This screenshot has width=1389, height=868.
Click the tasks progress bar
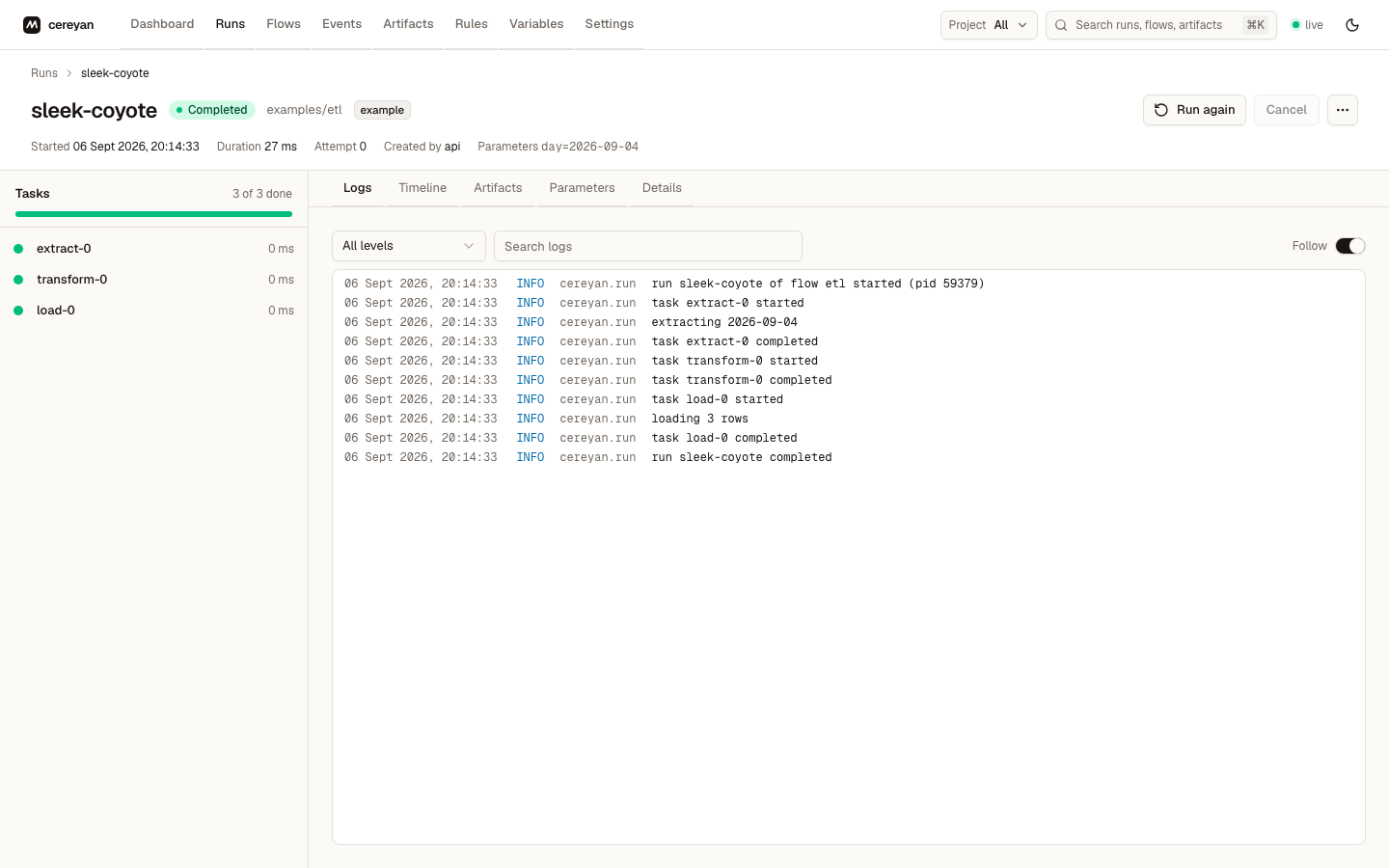(153, 214)
